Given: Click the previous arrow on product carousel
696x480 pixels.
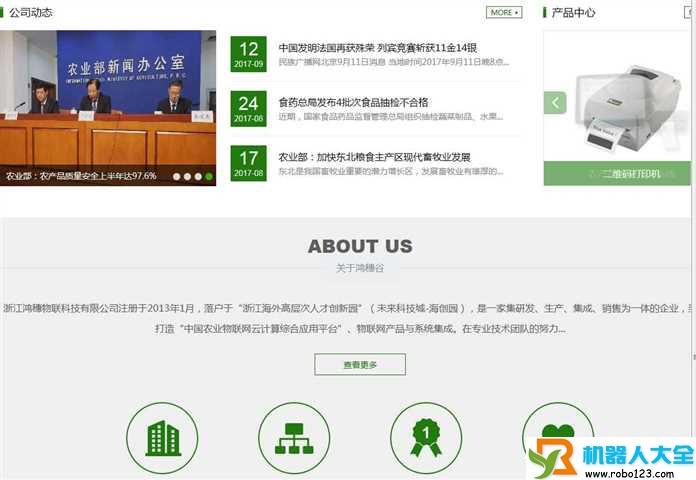Looking at the screenshot, I should pos(555,103).
